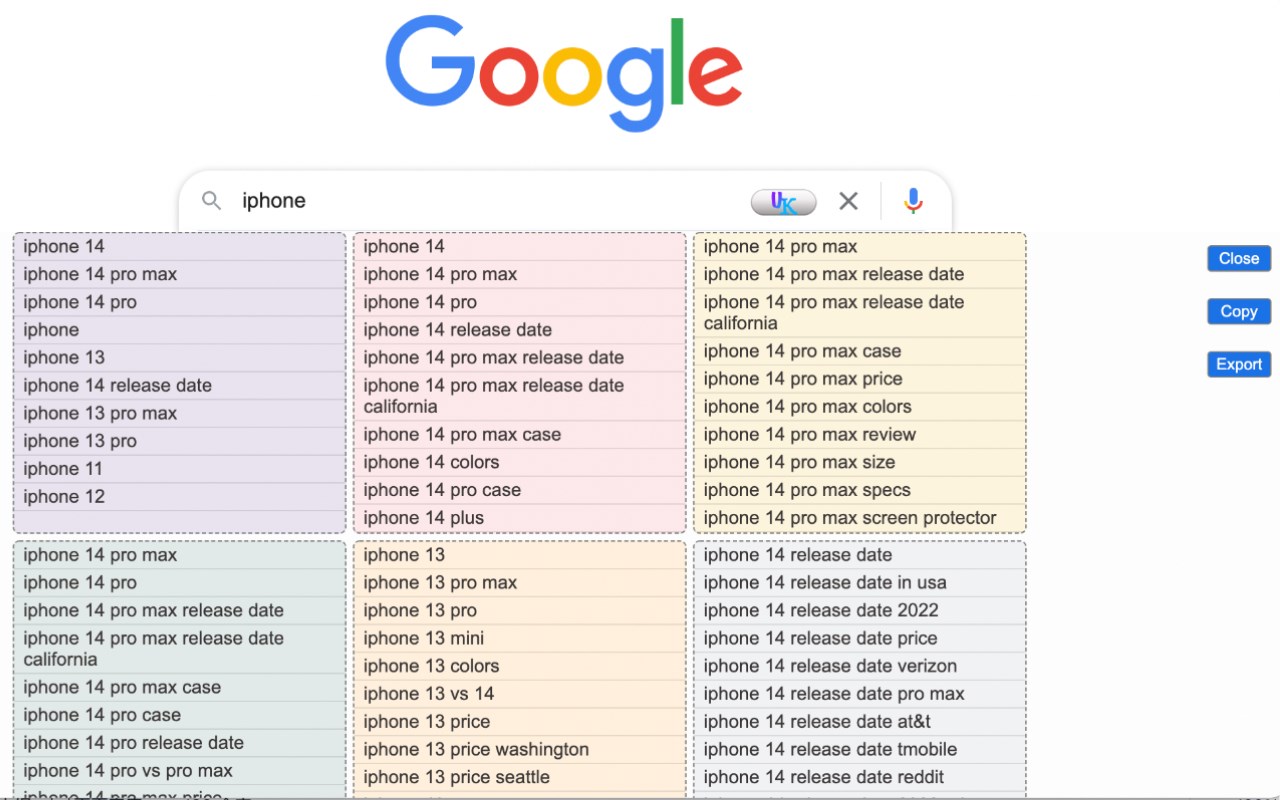1280x800 pixels.
Task: Select "iphone 14 colors" suggestion
Action: [x=431, y=462]
